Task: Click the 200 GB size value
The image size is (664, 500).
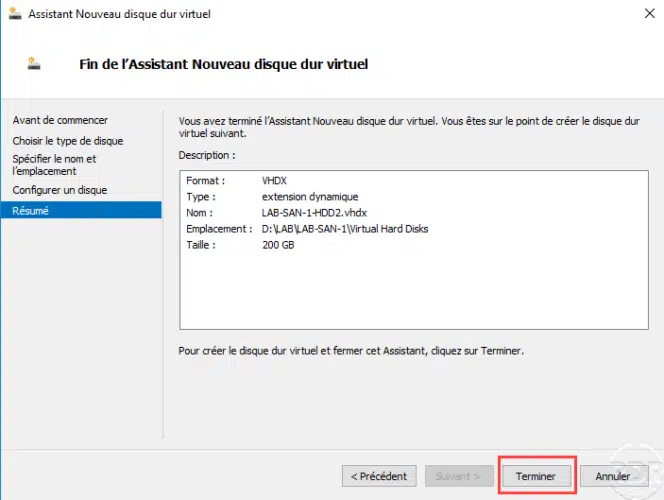Action: click(x=278, y=245)
